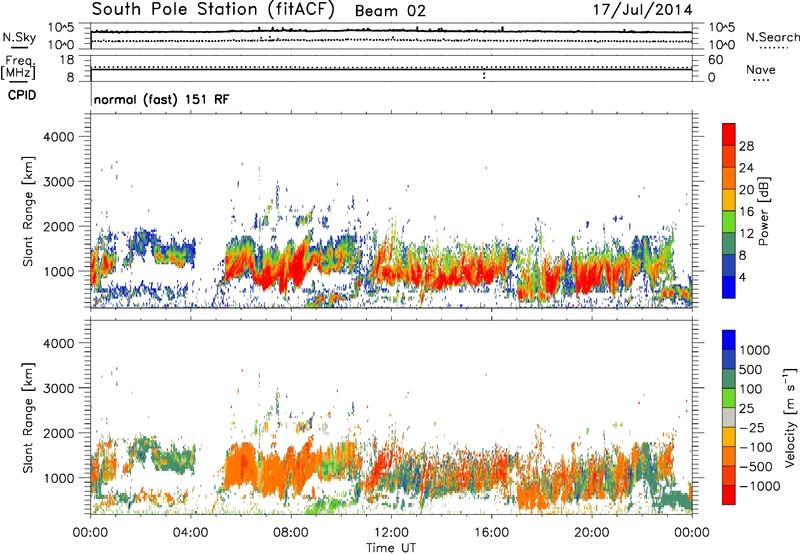800x554 pixels.
Task: Click the '20:00' time axis tick label
Action: [x=591, y=533]
